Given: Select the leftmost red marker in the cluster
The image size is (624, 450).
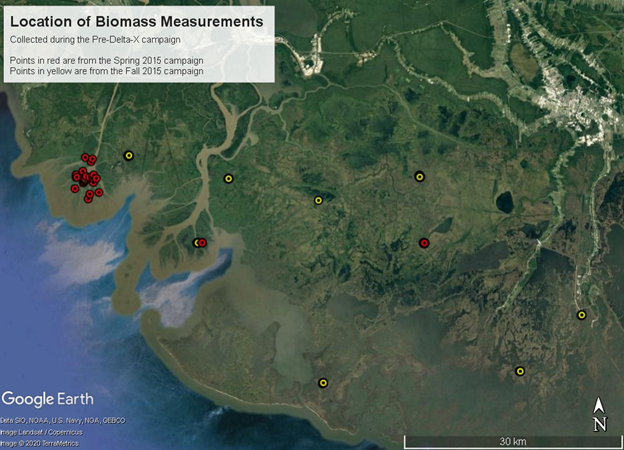Looking at the screenshot, I should [74, 188].
